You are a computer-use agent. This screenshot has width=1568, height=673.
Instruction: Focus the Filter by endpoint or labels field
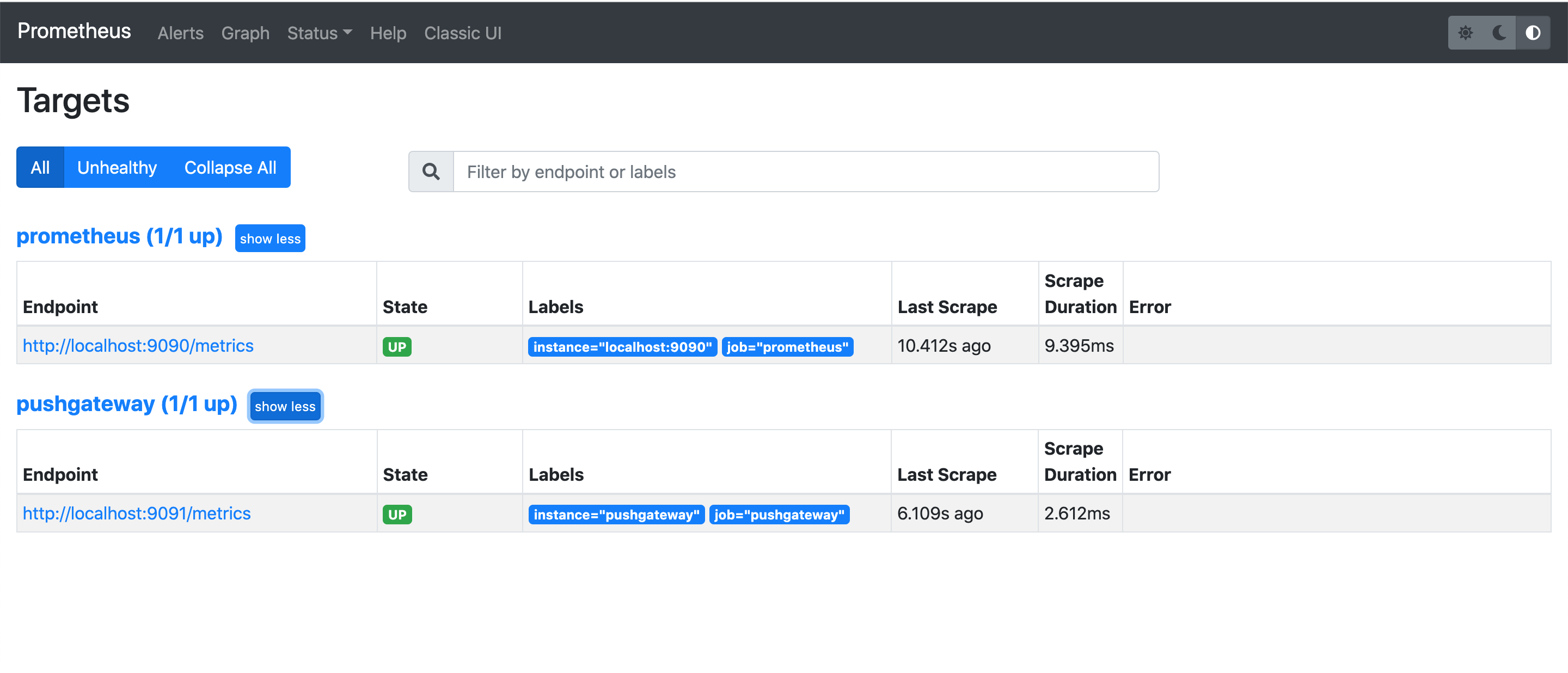[806, 172]
